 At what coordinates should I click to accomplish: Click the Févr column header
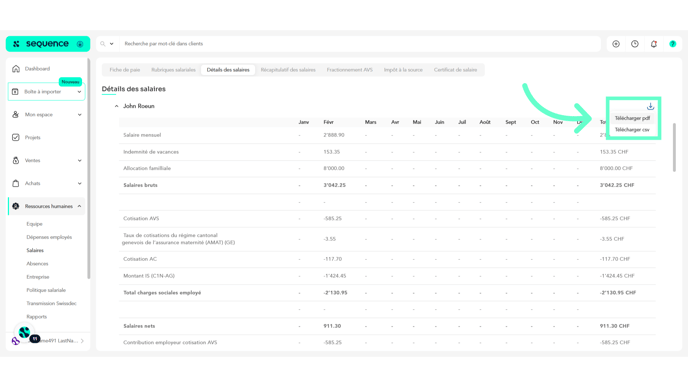tap(329, 122)
